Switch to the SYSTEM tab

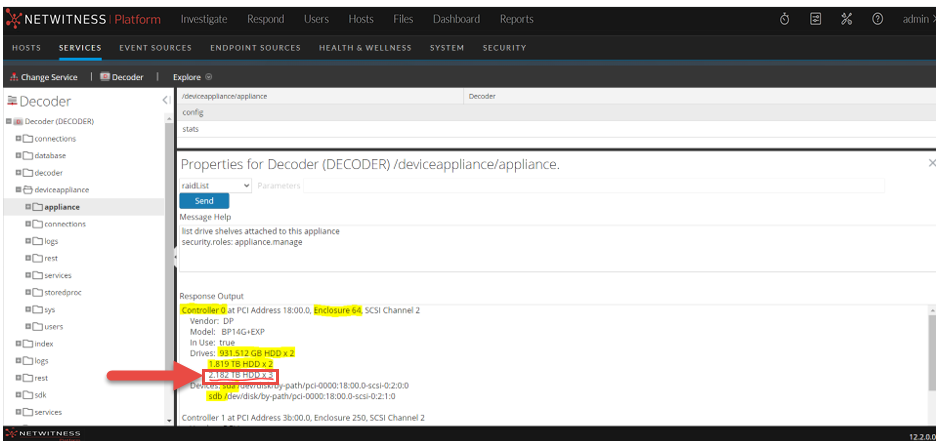(447, 48)
